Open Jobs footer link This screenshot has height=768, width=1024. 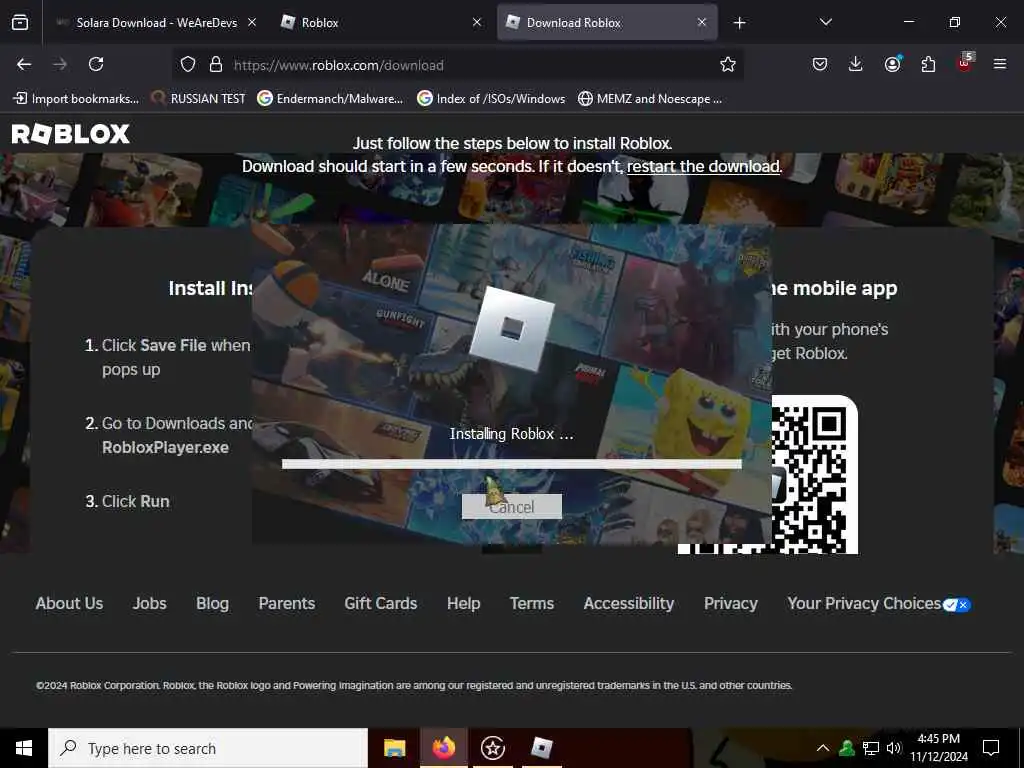tap(150, 603)
